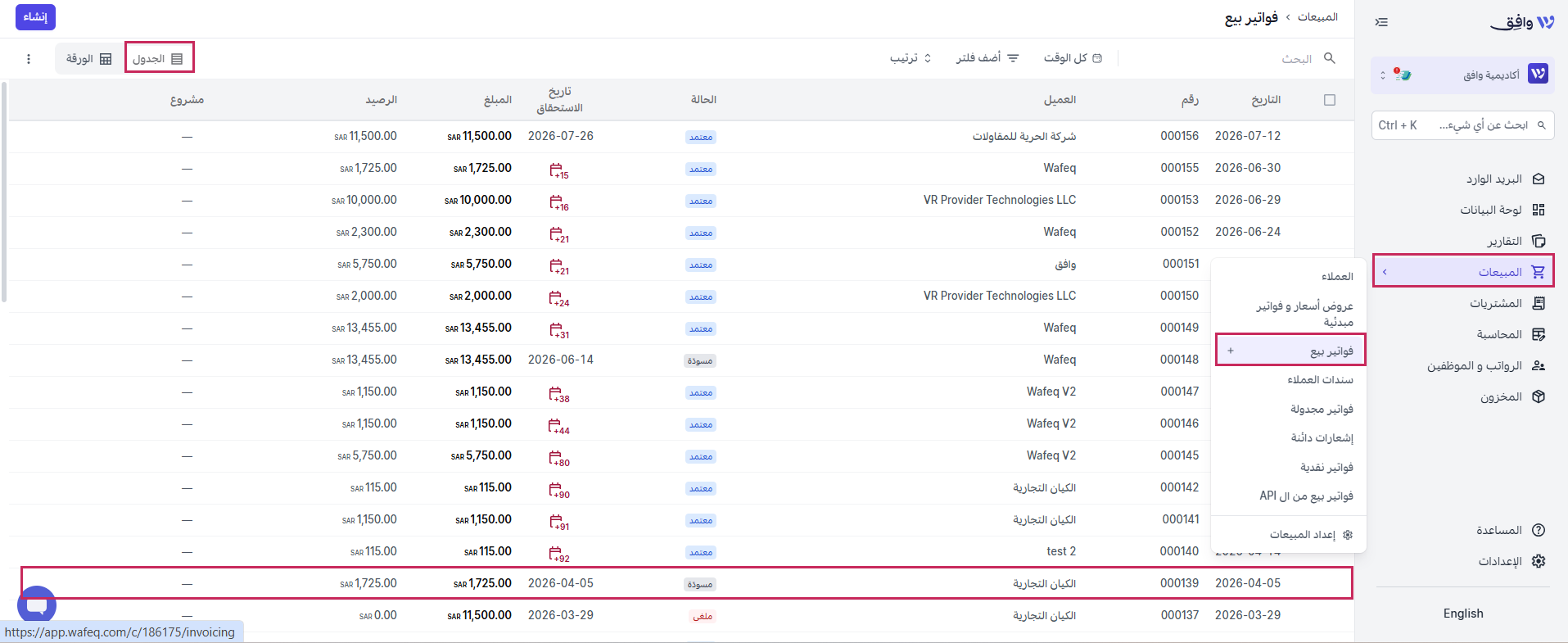Click the vertical scrollbar beside the table
The width and height of the screenshot is (1568, 643).
tap(4, 192)
